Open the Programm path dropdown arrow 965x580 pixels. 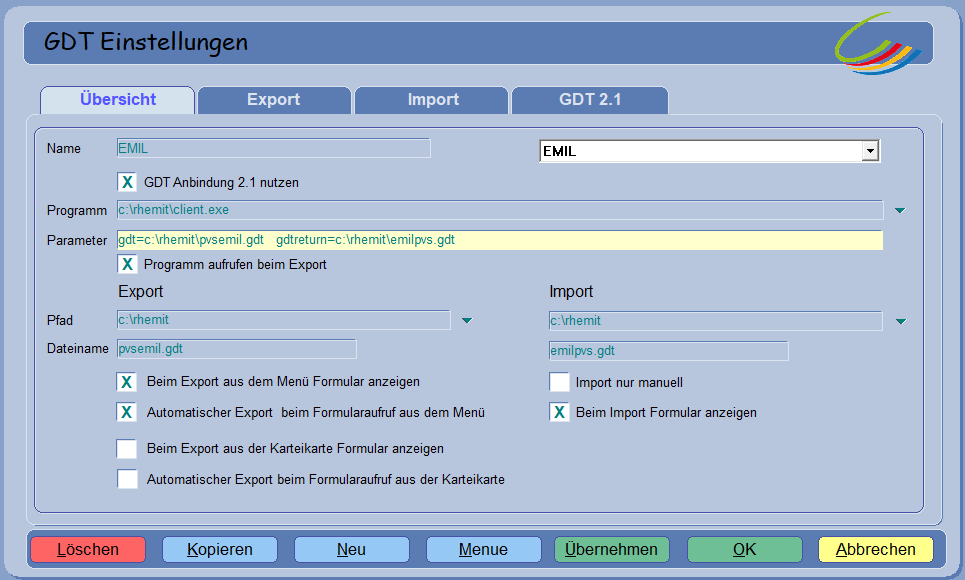click(x=899, y=211)
